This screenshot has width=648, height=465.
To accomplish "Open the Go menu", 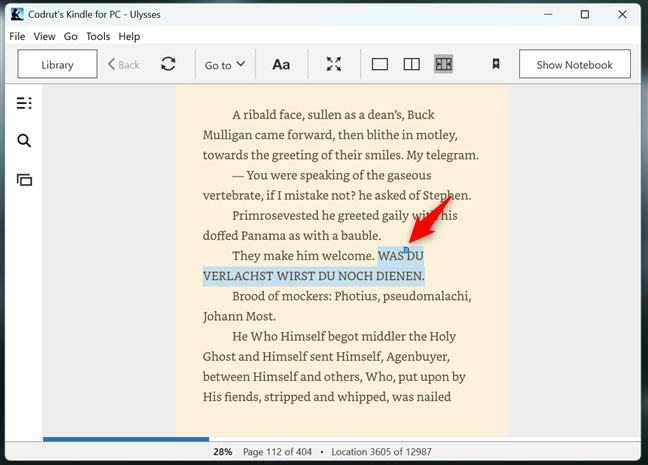I will coord(71,36).
